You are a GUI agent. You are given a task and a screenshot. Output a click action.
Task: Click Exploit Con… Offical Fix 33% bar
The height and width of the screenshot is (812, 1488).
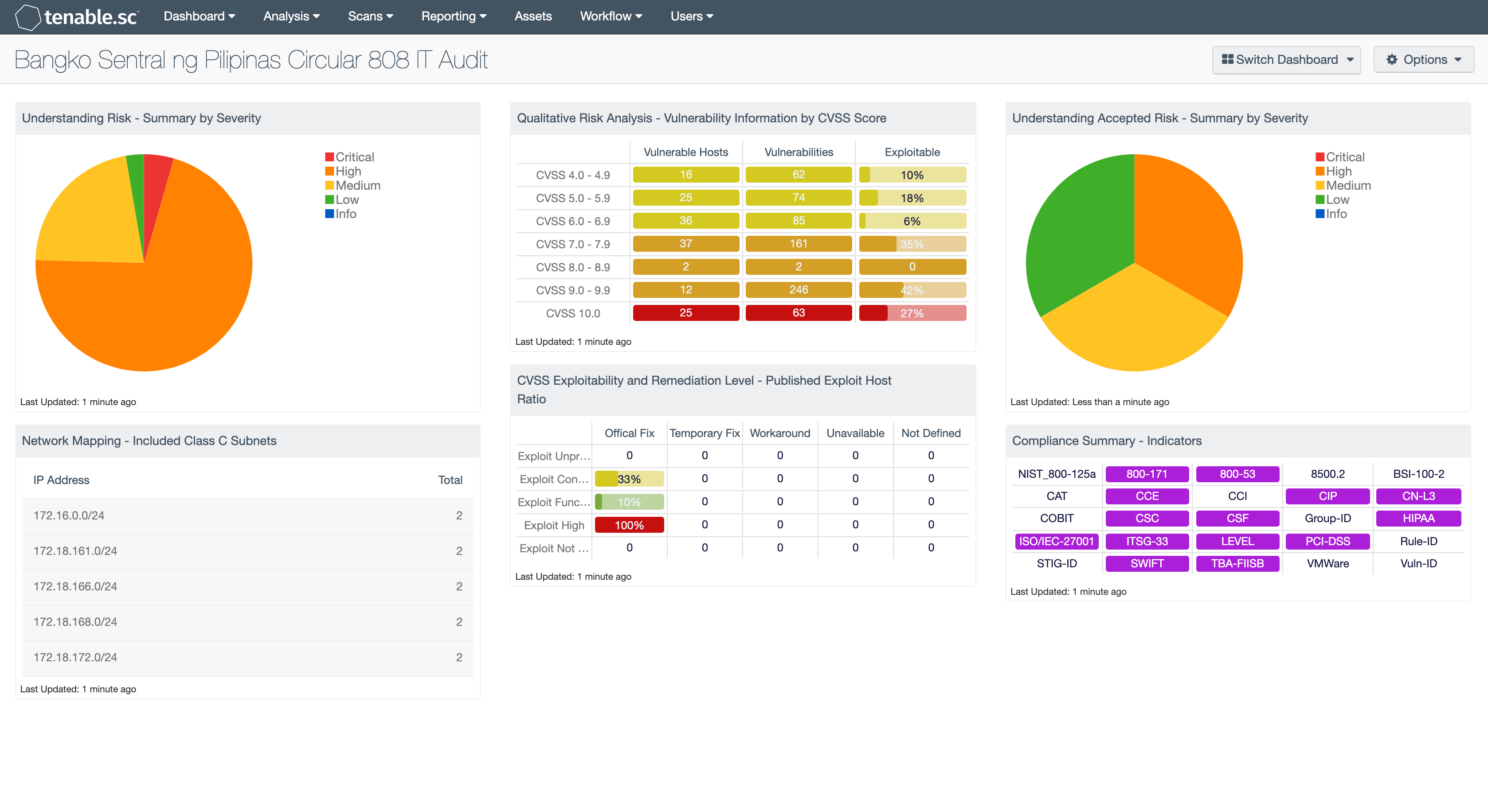629,479
